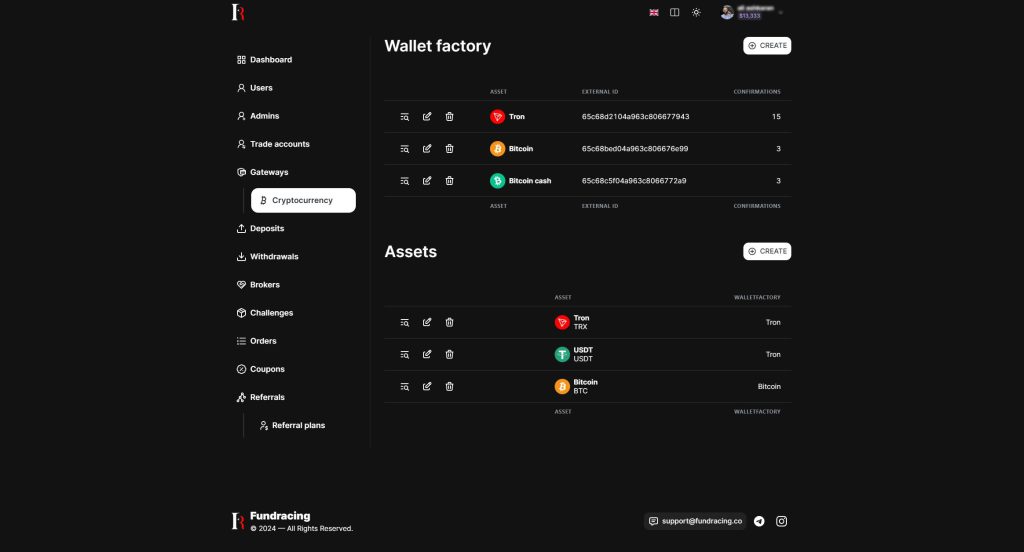
Task: View details of Bitcoin cash wallet factory
Action: click(x=405, y=181)
